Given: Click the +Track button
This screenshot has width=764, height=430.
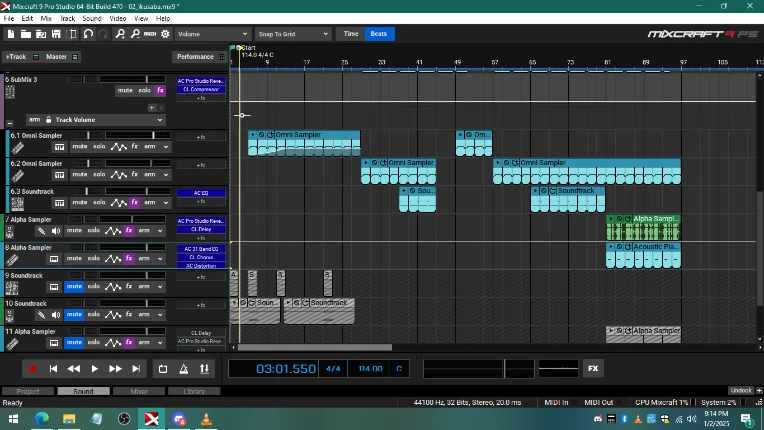Looking at the screenshot, I should pyautogui.click(x=16, y=57).
